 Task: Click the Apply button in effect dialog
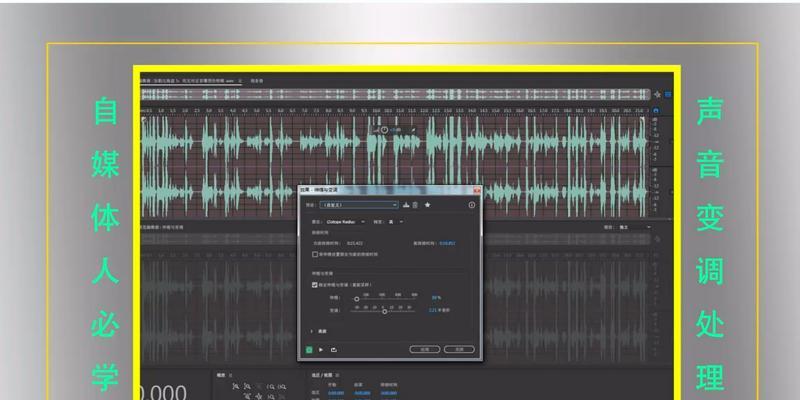point(424,349)
